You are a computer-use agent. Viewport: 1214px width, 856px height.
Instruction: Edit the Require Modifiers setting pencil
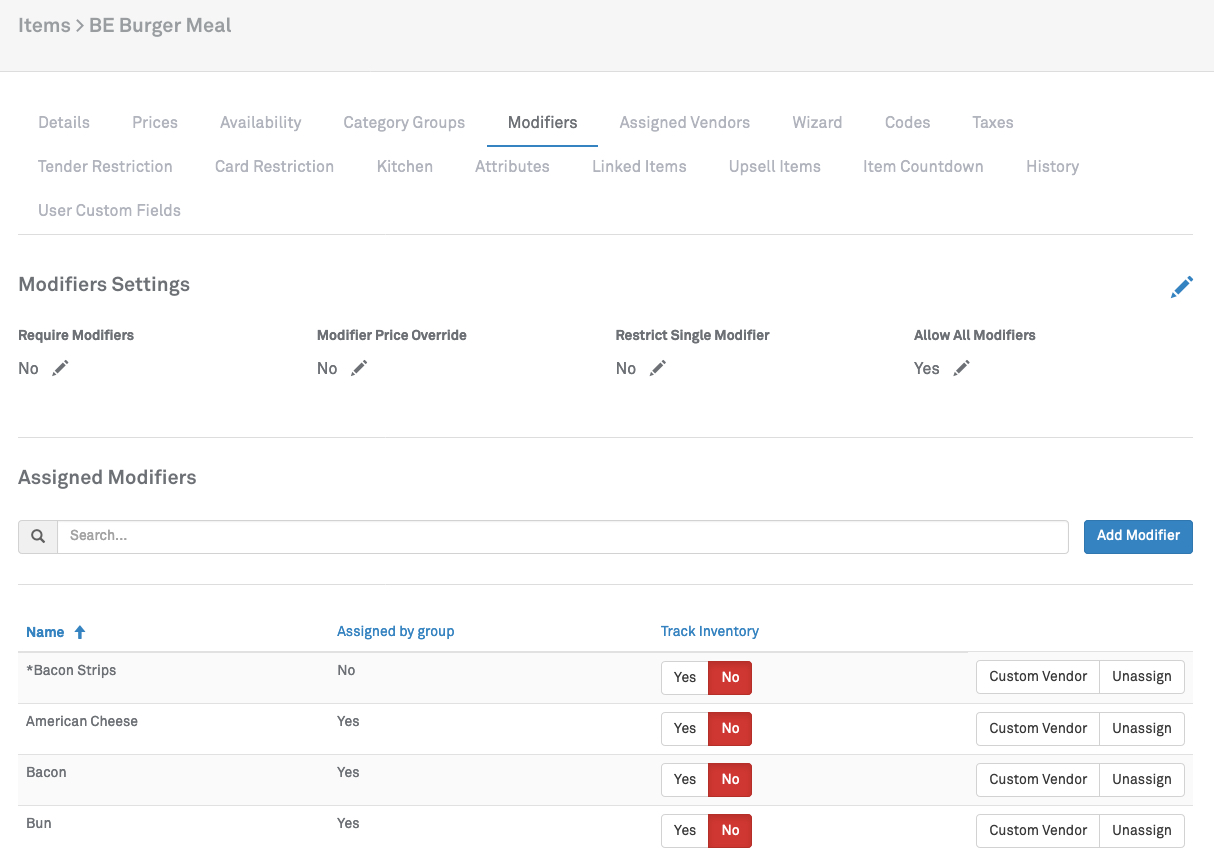tap(61, 368)
